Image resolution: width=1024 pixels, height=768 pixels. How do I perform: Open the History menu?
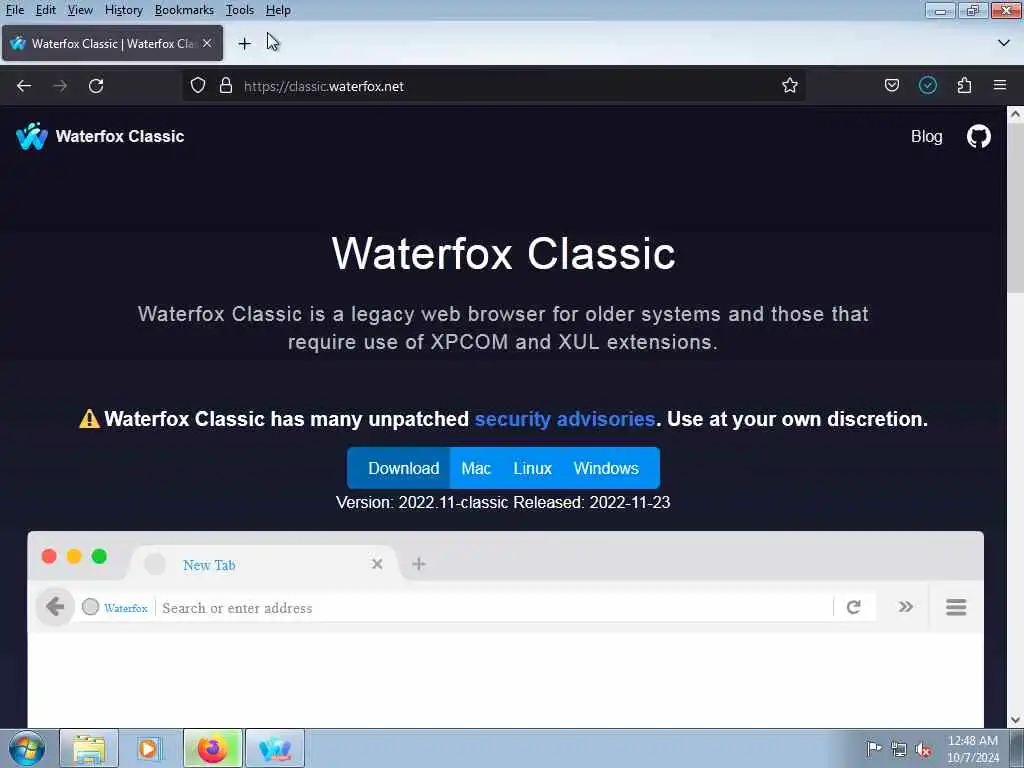coord(123,10)
